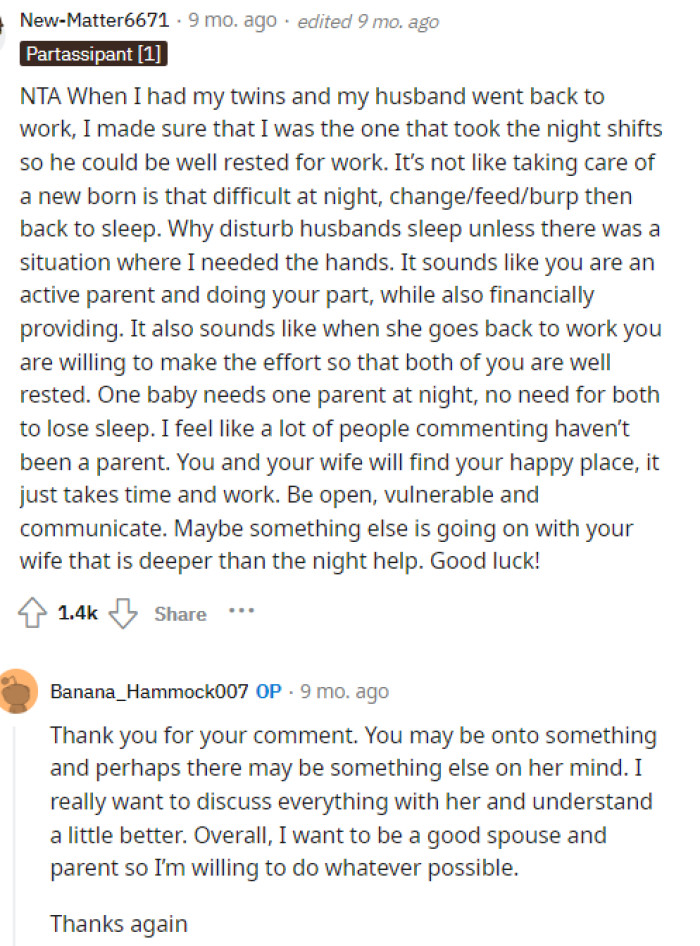
Task: Click the Share text label
Action: [180, 614]
